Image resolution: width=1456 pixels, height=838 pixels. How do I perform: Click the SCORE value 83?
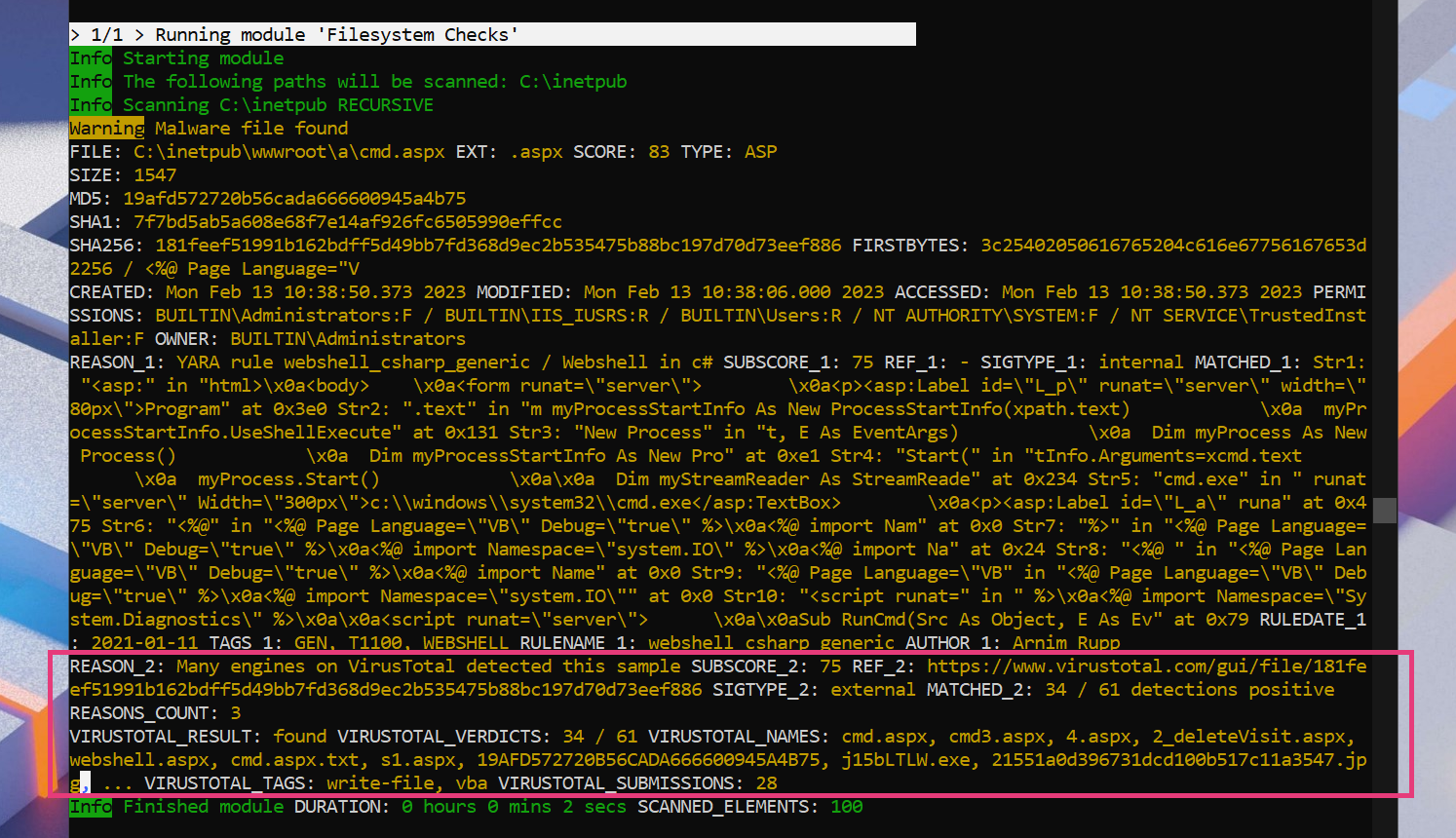pos(659,152)
